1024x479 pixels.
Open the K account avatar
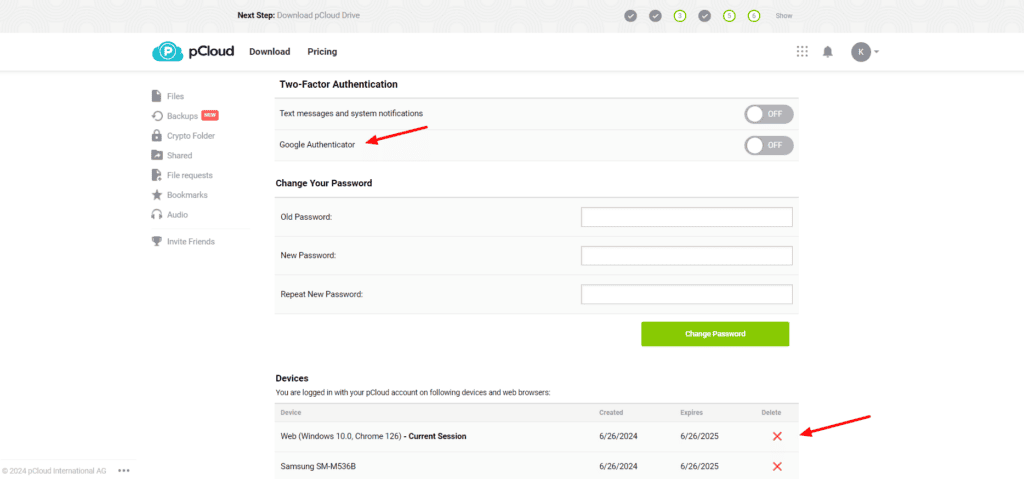(861, 52)
